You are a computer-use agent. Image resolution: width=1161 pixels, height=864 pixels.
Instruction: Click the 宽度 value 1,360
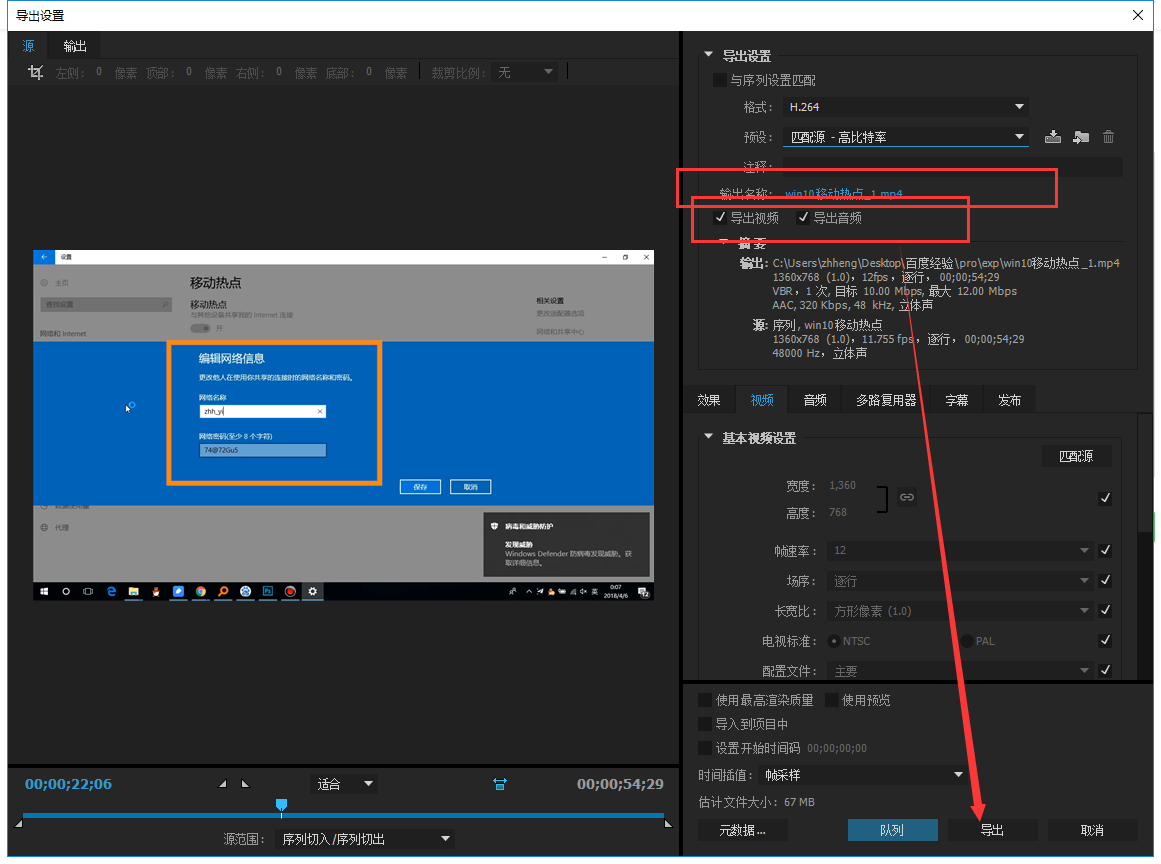point(843,485)
